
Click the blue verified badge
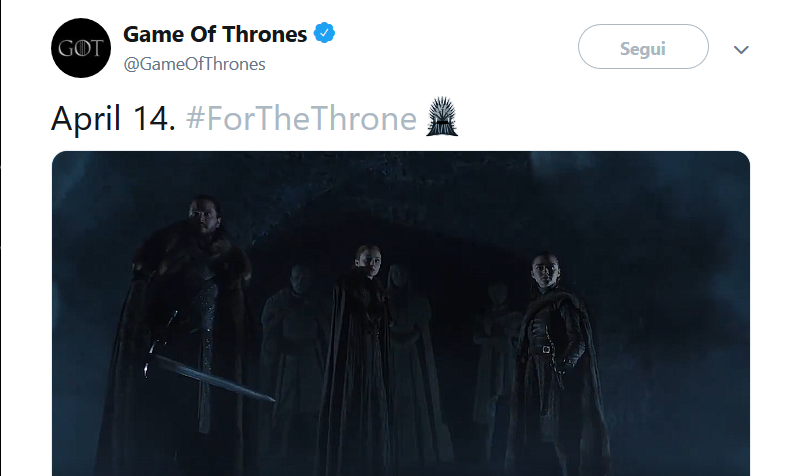(x=324, y=34)
